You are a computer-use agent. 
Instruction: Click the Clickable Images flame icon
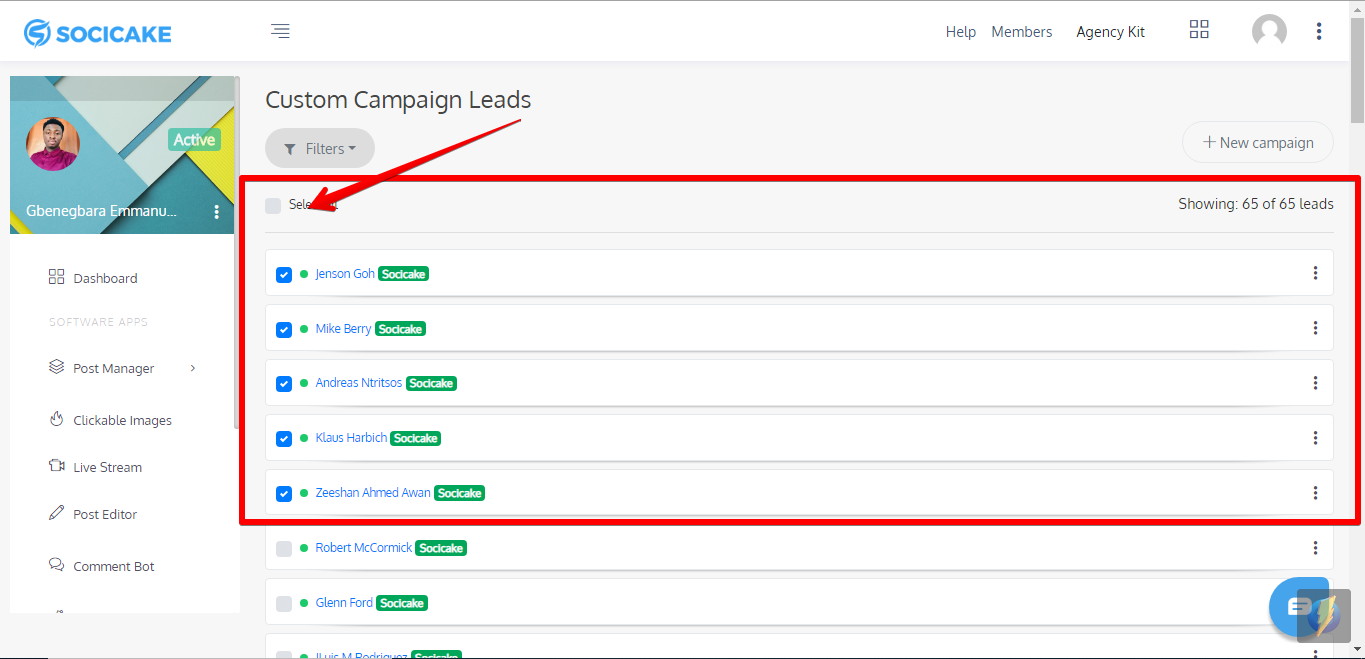coord(56,419)
